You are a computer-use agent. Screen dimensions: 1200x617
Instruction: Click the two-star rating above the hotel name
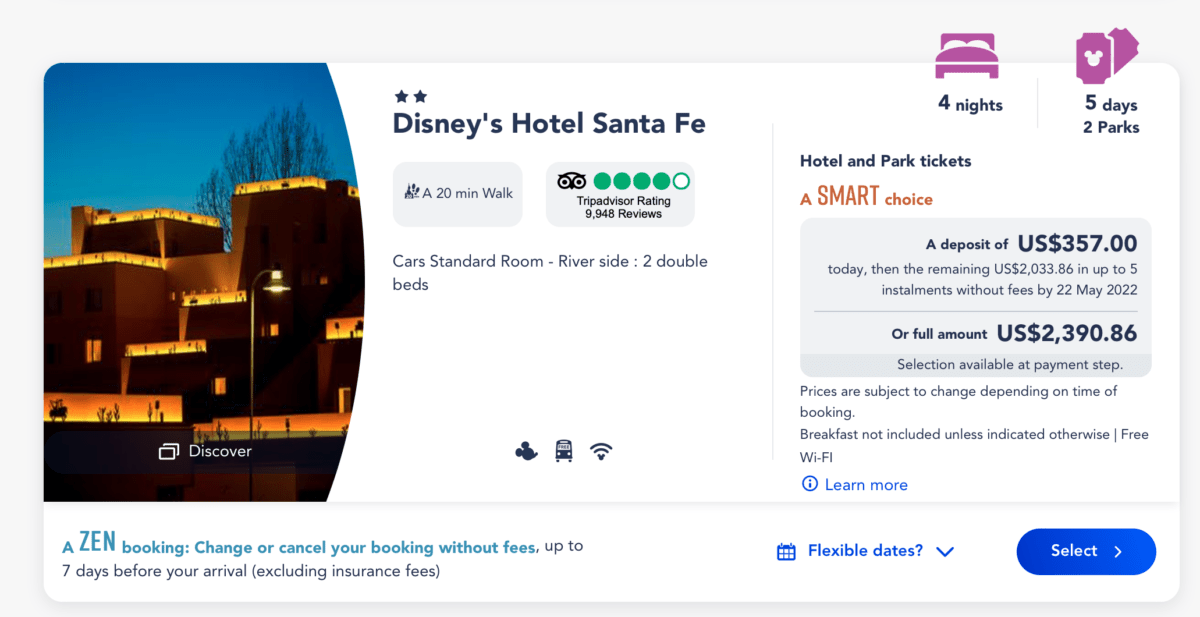pyautogui.click(x=410, y=96)
